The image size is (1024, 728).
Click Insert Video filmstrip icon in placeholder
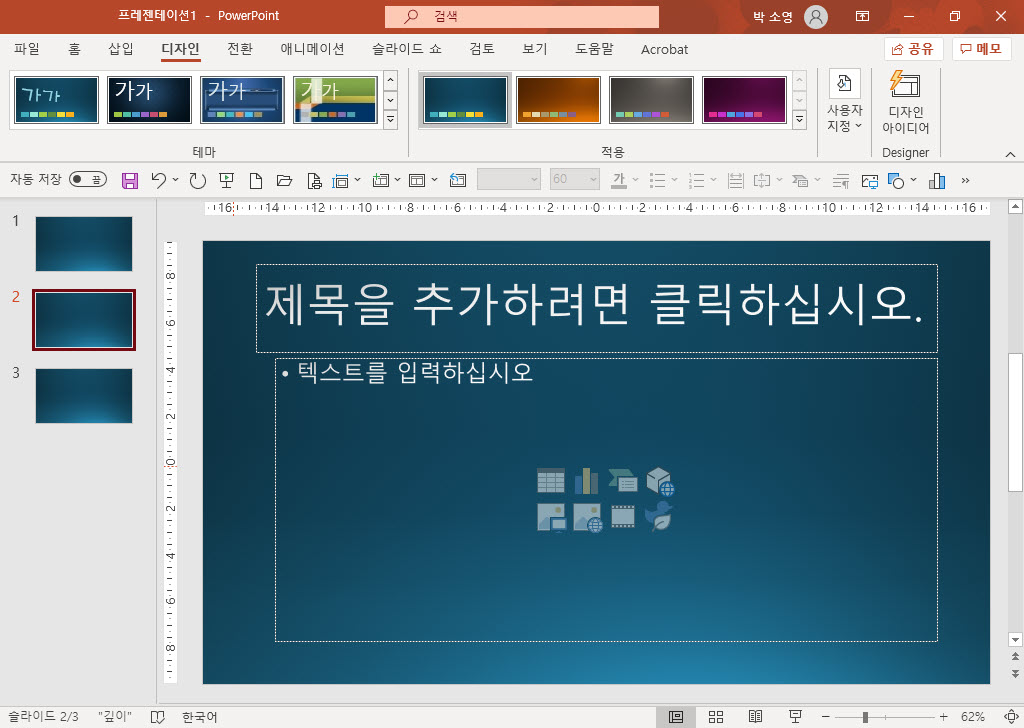click(623, 516)
